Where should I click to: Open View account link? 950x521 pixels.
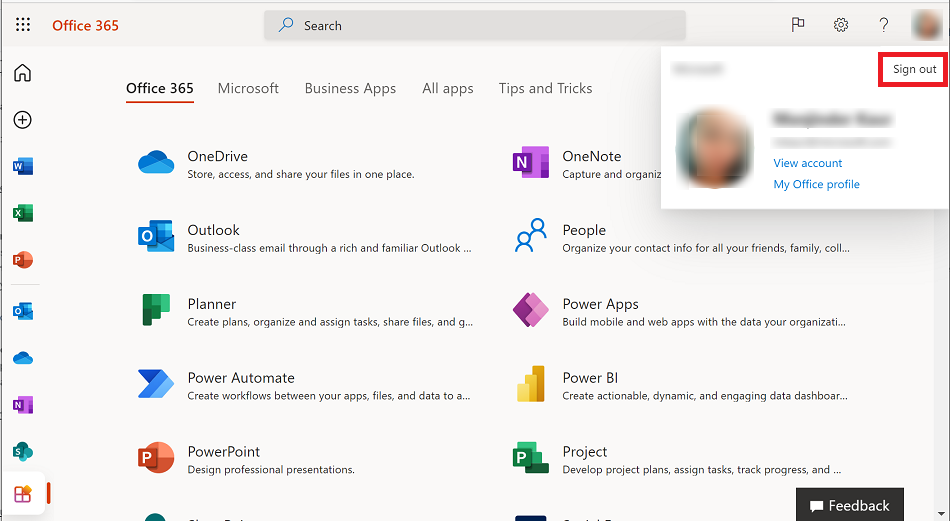pyautogui.click(x=808, y=163)
